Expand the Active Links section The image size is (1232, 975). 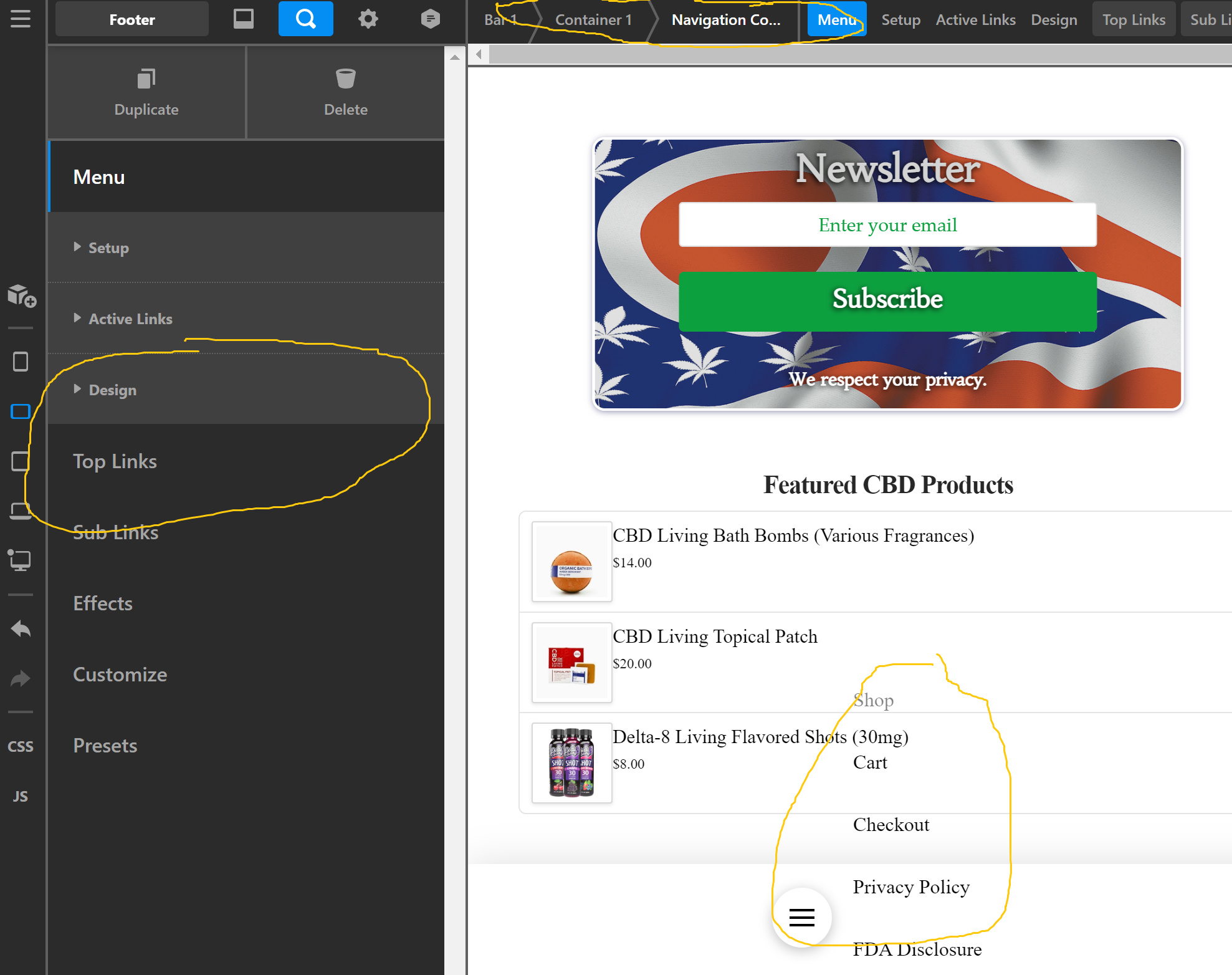click(130, 319)
